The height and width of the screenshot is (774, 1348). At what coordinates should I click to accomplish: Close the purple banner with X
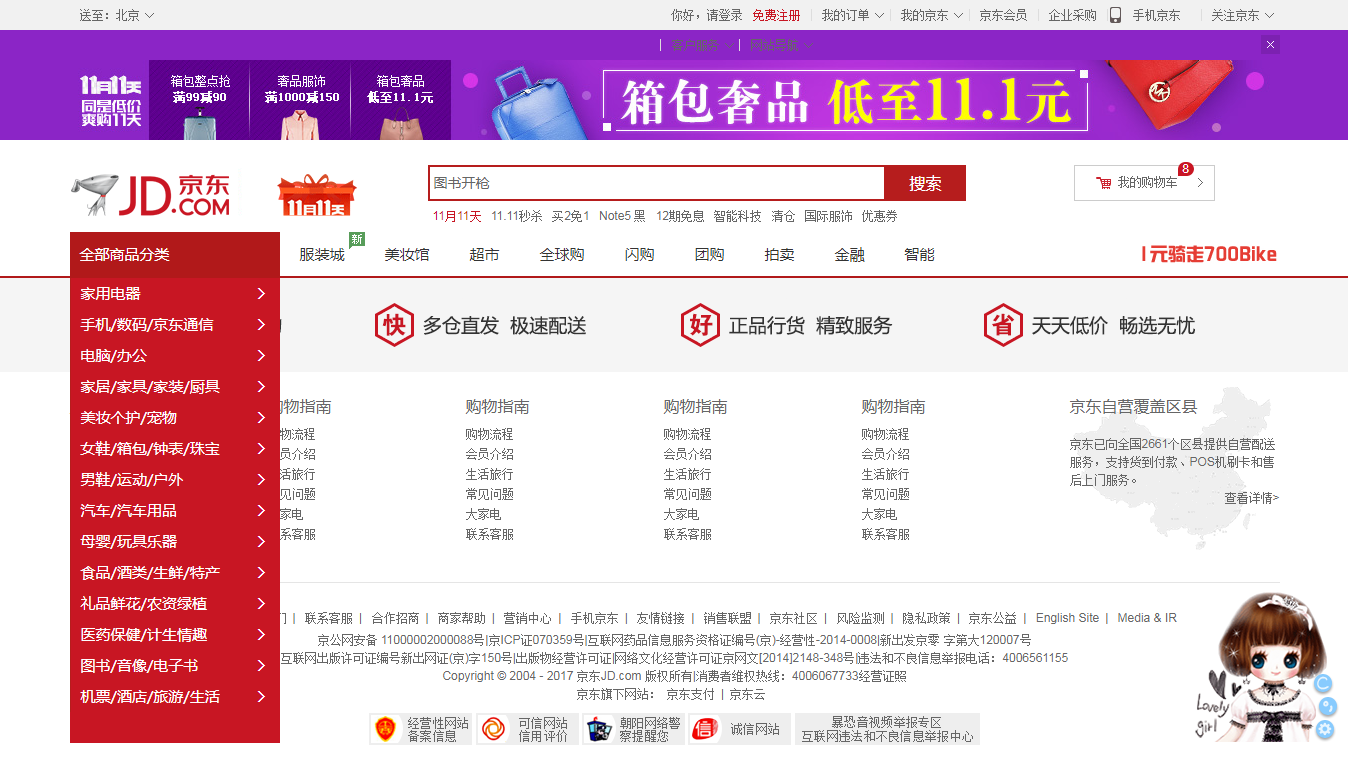1271,45
